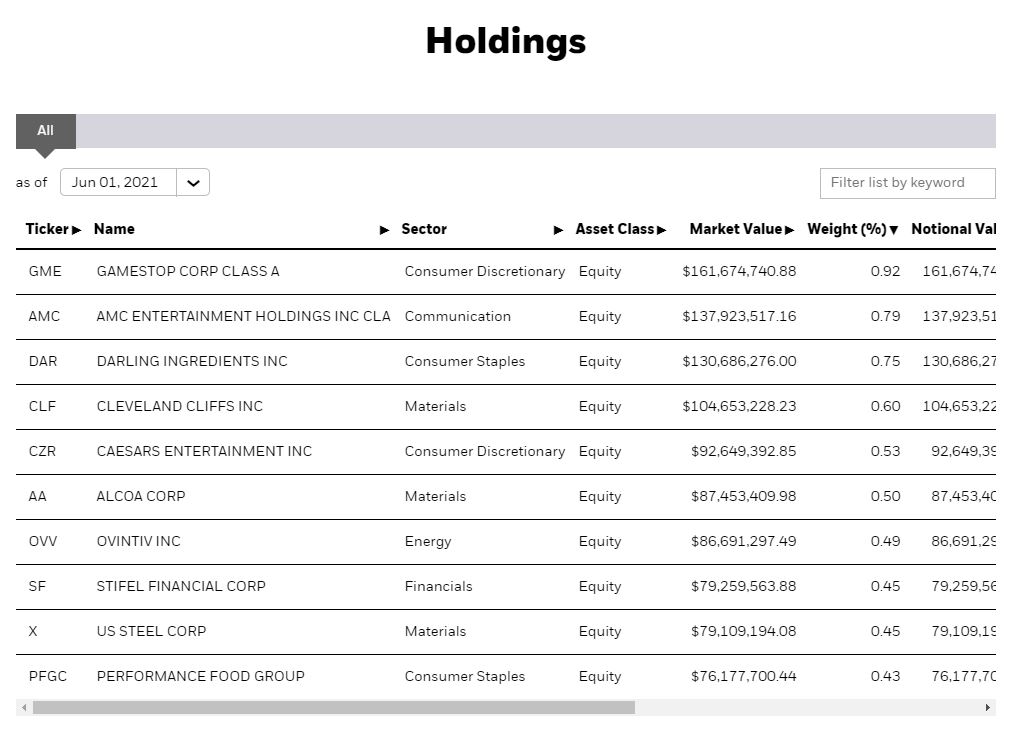The image size is (1014, 730).
Task: Click STIFEL FINANCIAL CORP name
Action: pyautogui.click(x=181, y=586)
